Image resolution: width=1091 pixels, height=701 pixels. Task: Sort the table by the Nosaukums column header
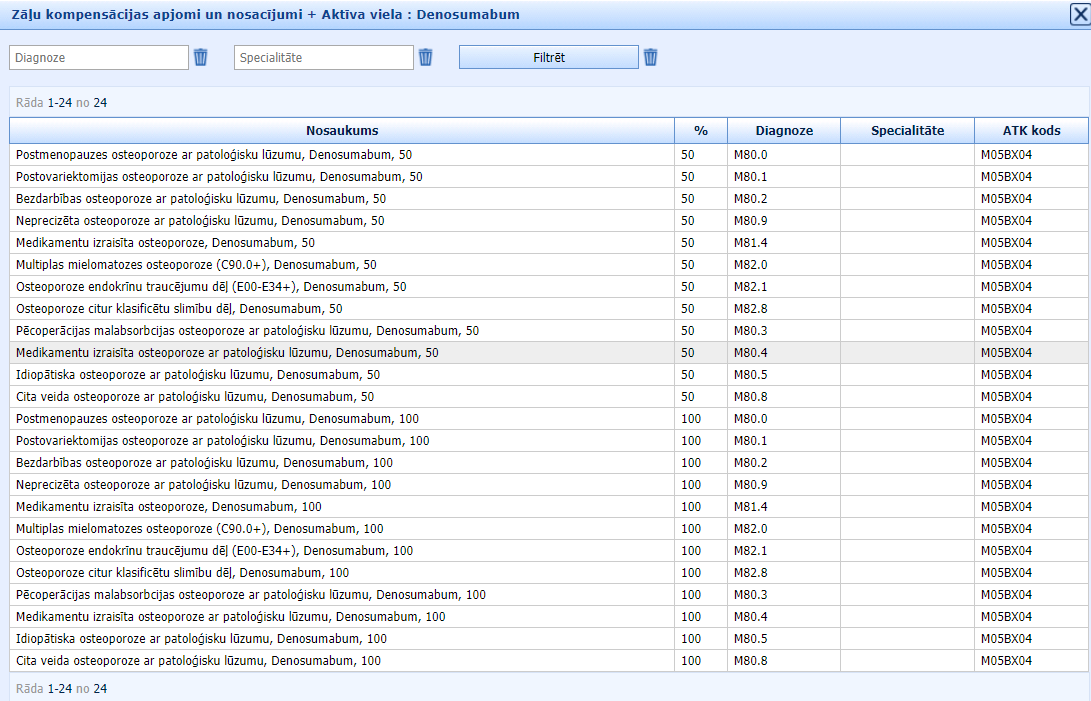coord(342,131)
